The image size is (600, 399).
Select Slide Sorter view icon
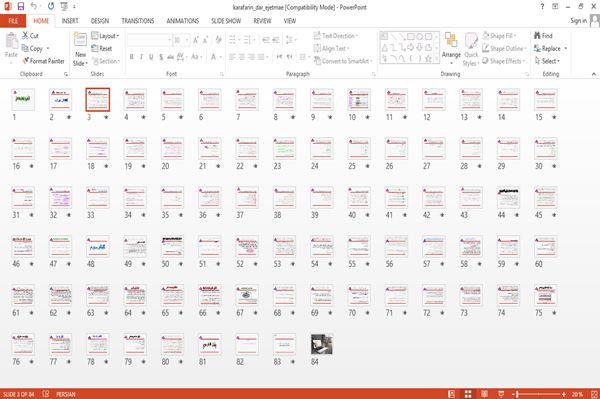click(x=468, y=394)
